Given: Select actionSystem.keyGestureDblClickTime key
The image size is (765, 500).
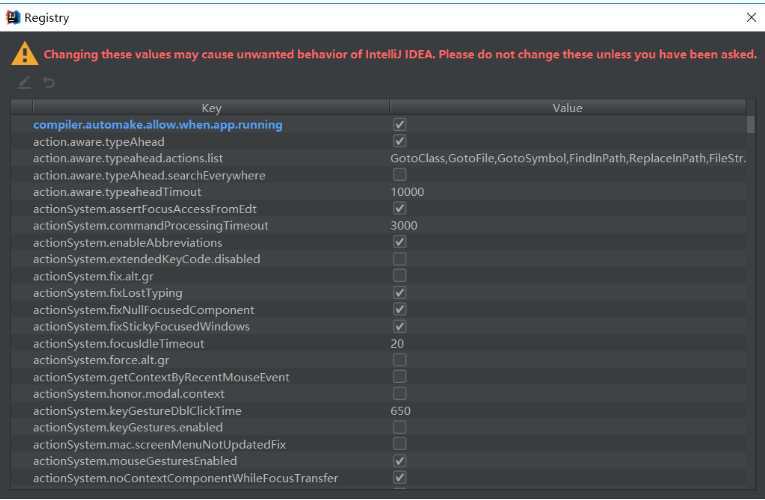Looking at the screenshot, I should point(138,411).
